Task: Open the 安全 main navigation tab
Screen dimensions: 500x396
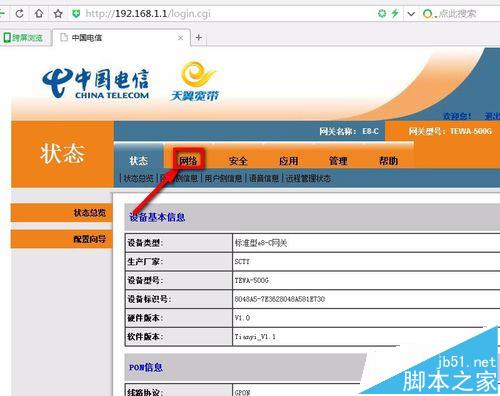Action: (x=238, y=161)
